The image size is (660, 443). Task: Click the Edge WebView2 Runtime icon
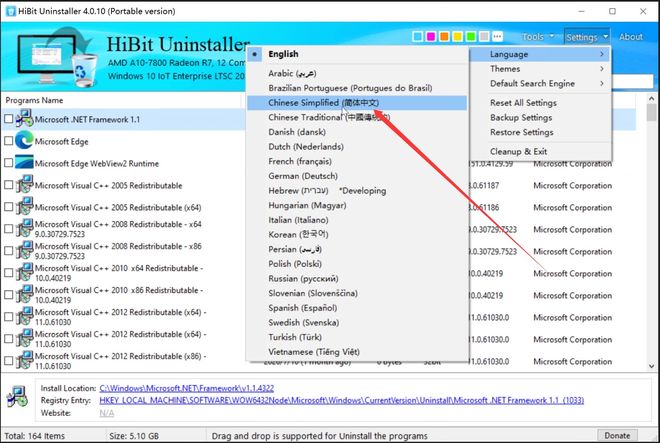point(24,163)
